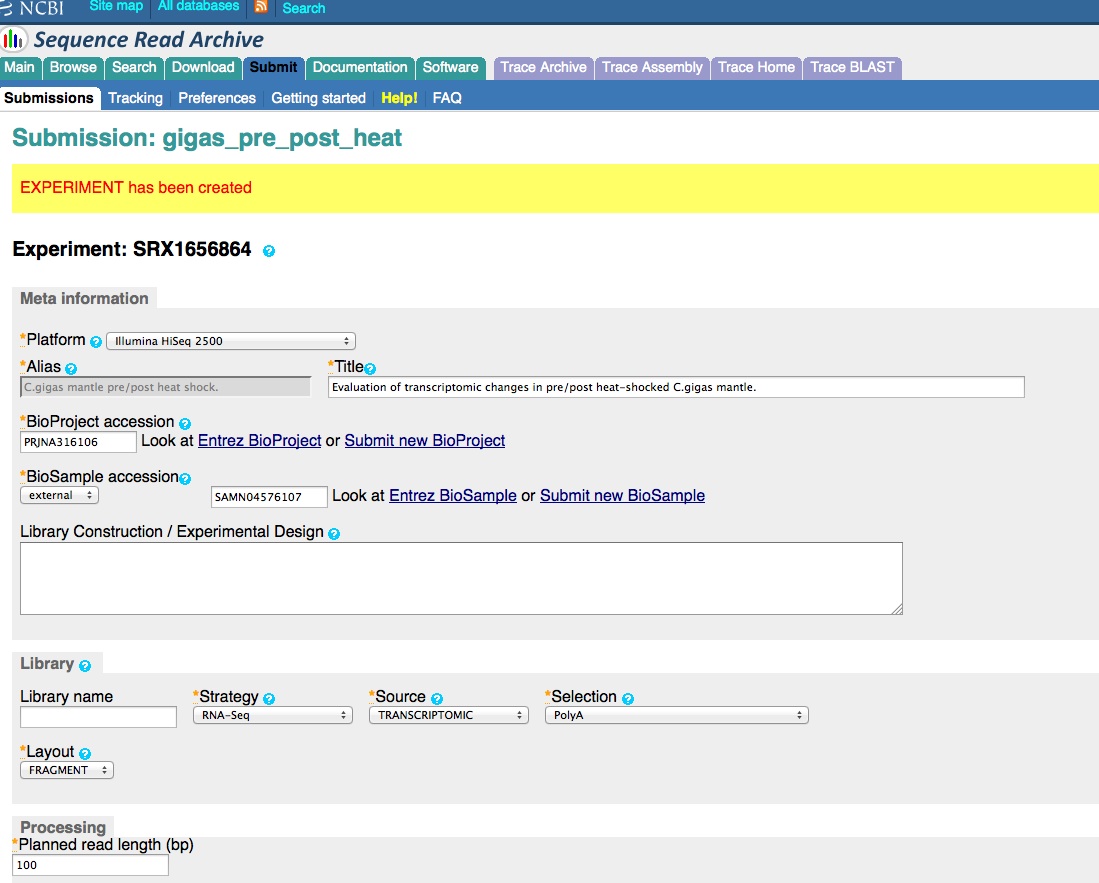Click into the Library name text field
This screenshot has height=883, width=1099.
98,716
